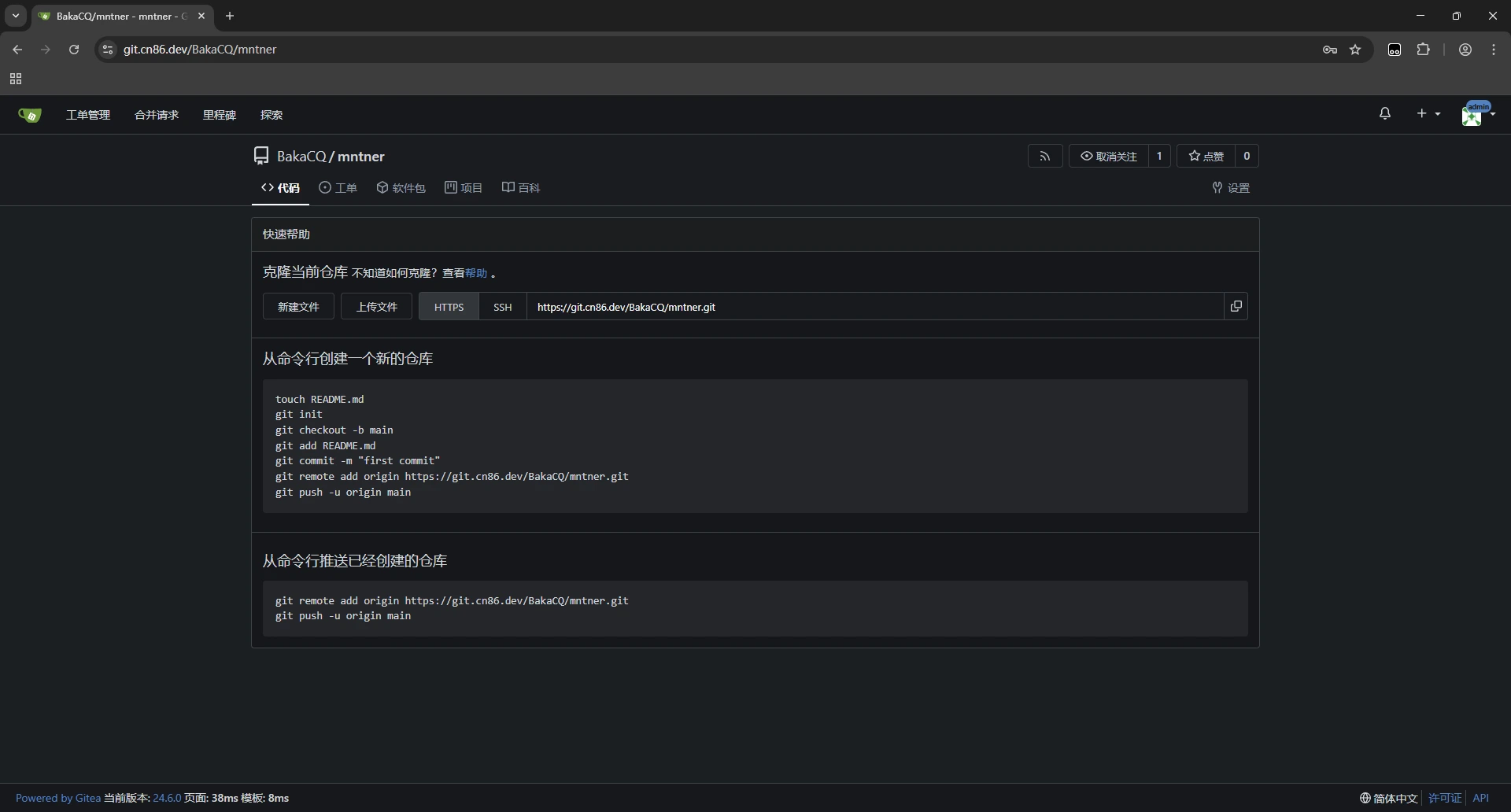Open the 百科 wiki tab
1511x812 pixels.
click(521, 188)
